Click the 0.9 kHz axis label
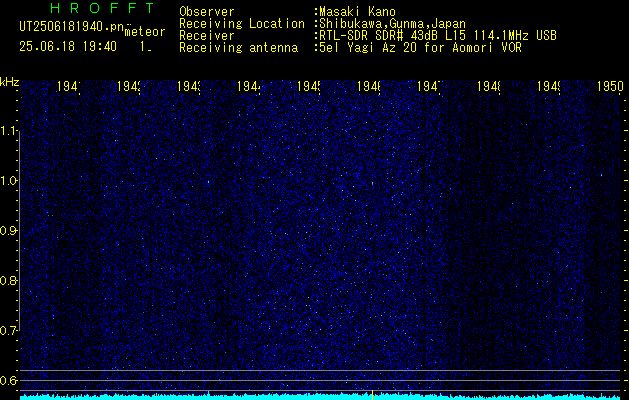The image size is (629, 400). point(9,230)
